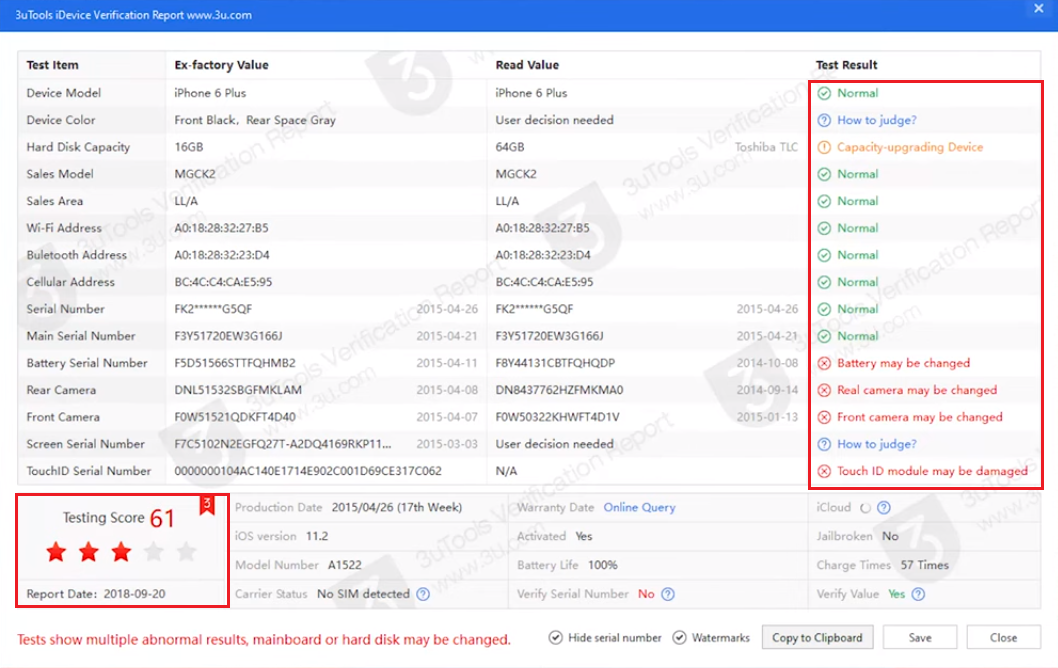This screenshot has height=668, width=1058.
Task: Close the verification report window
Action: tap(1038, 9)
